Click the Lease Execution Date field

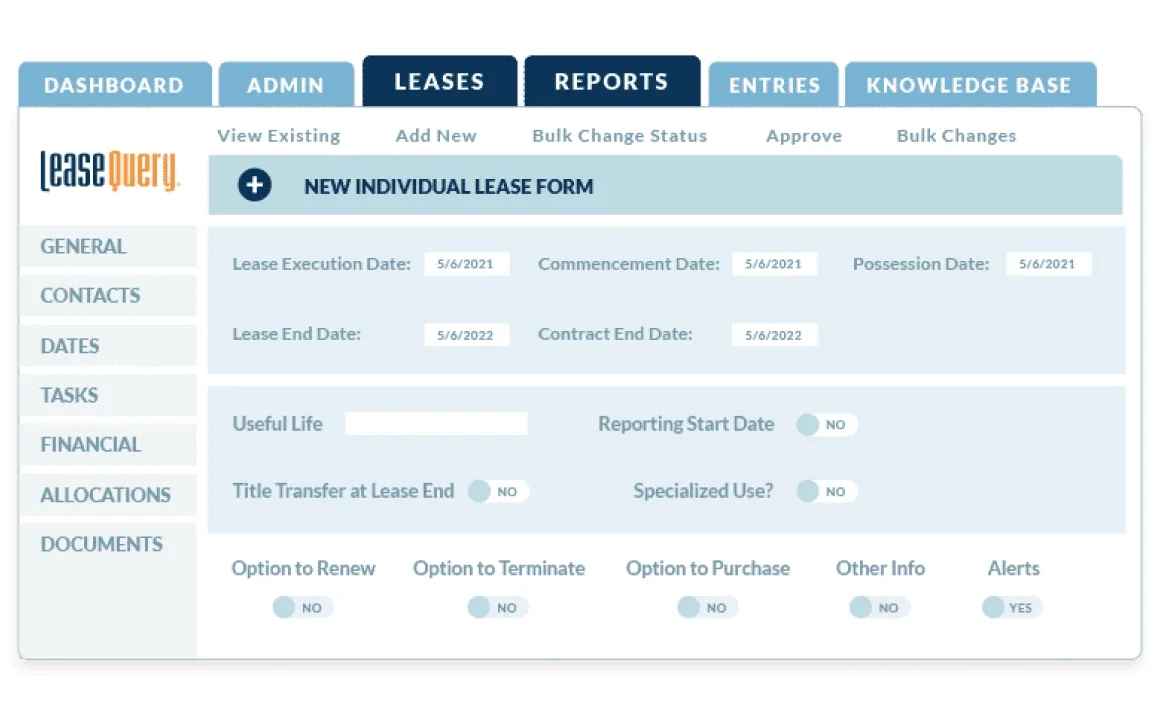click(x=467, y=264)
